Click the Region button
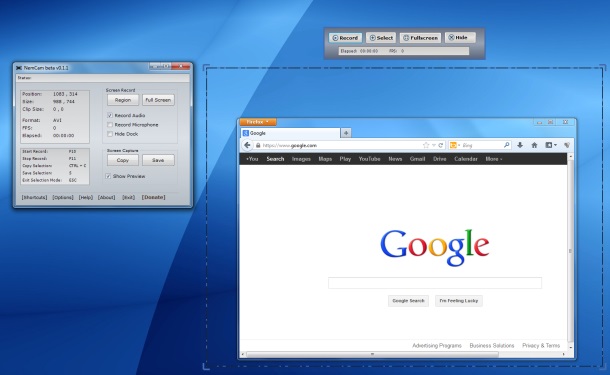 (x=123, y=100)
